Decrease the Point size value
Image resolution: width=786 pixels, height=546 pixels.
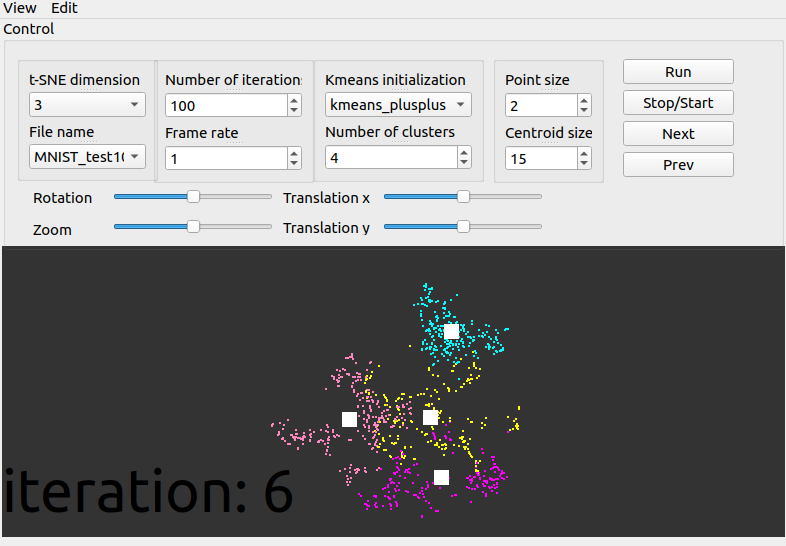coord(584,111)
